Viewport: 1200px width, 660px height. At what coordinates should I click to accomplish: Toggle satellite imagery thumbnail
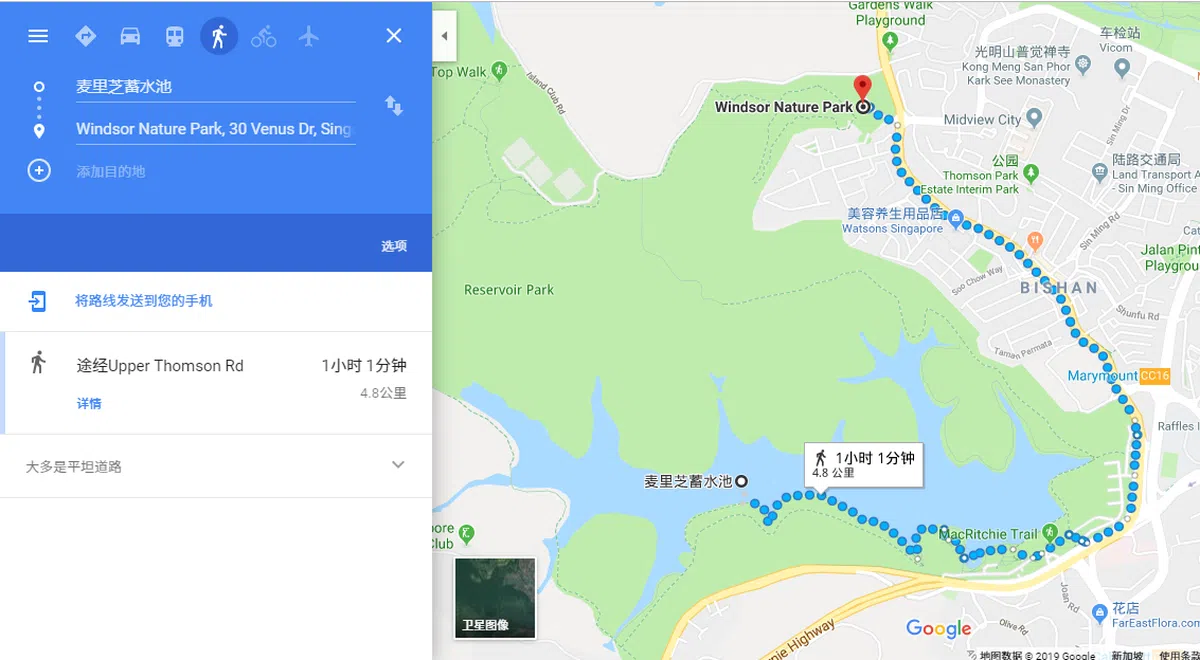point(495,598)
